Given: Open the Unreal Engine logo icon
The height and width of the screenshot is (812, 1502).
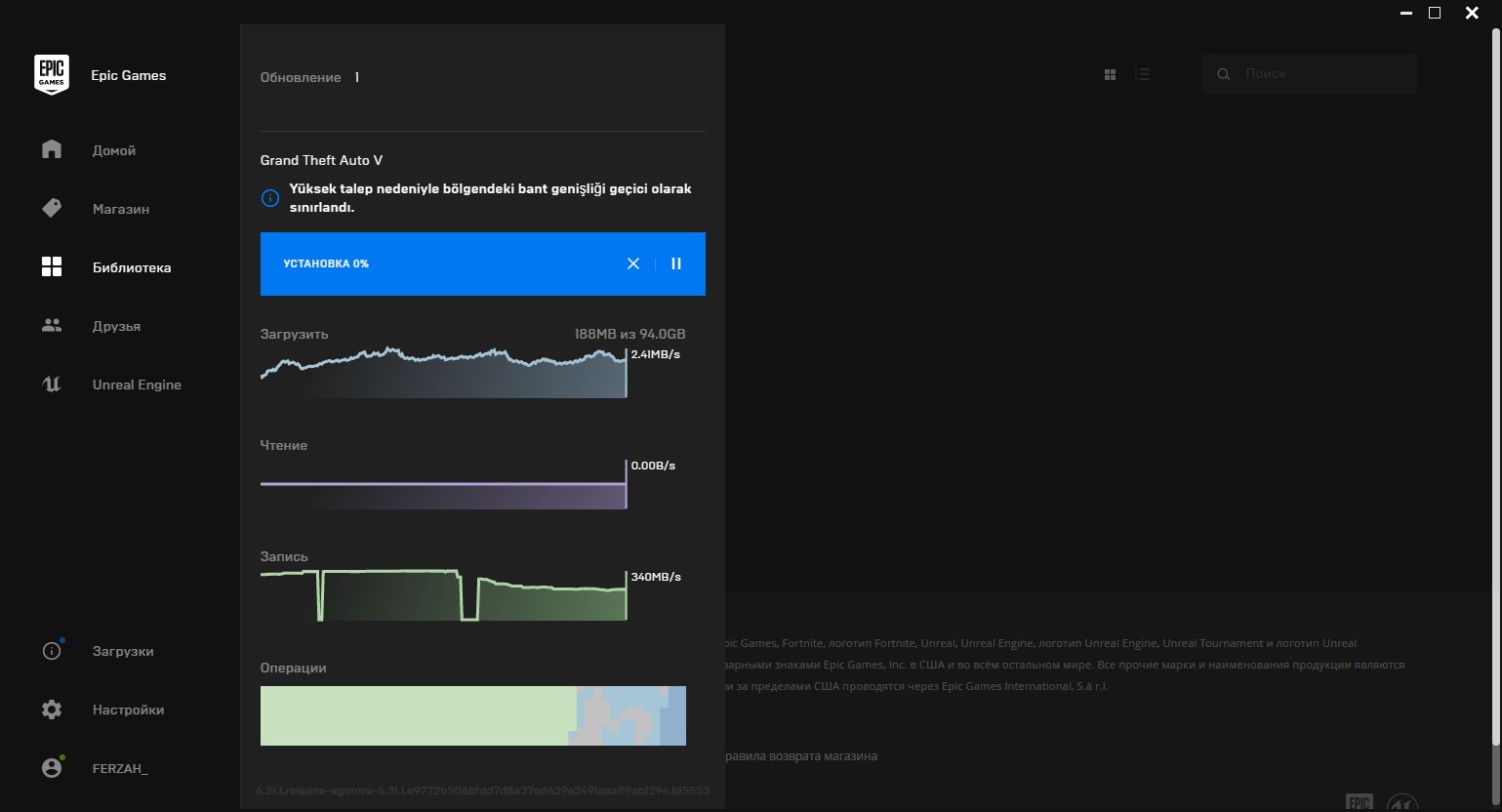Looking at the screenshot, I should click(x=52, y=384).
